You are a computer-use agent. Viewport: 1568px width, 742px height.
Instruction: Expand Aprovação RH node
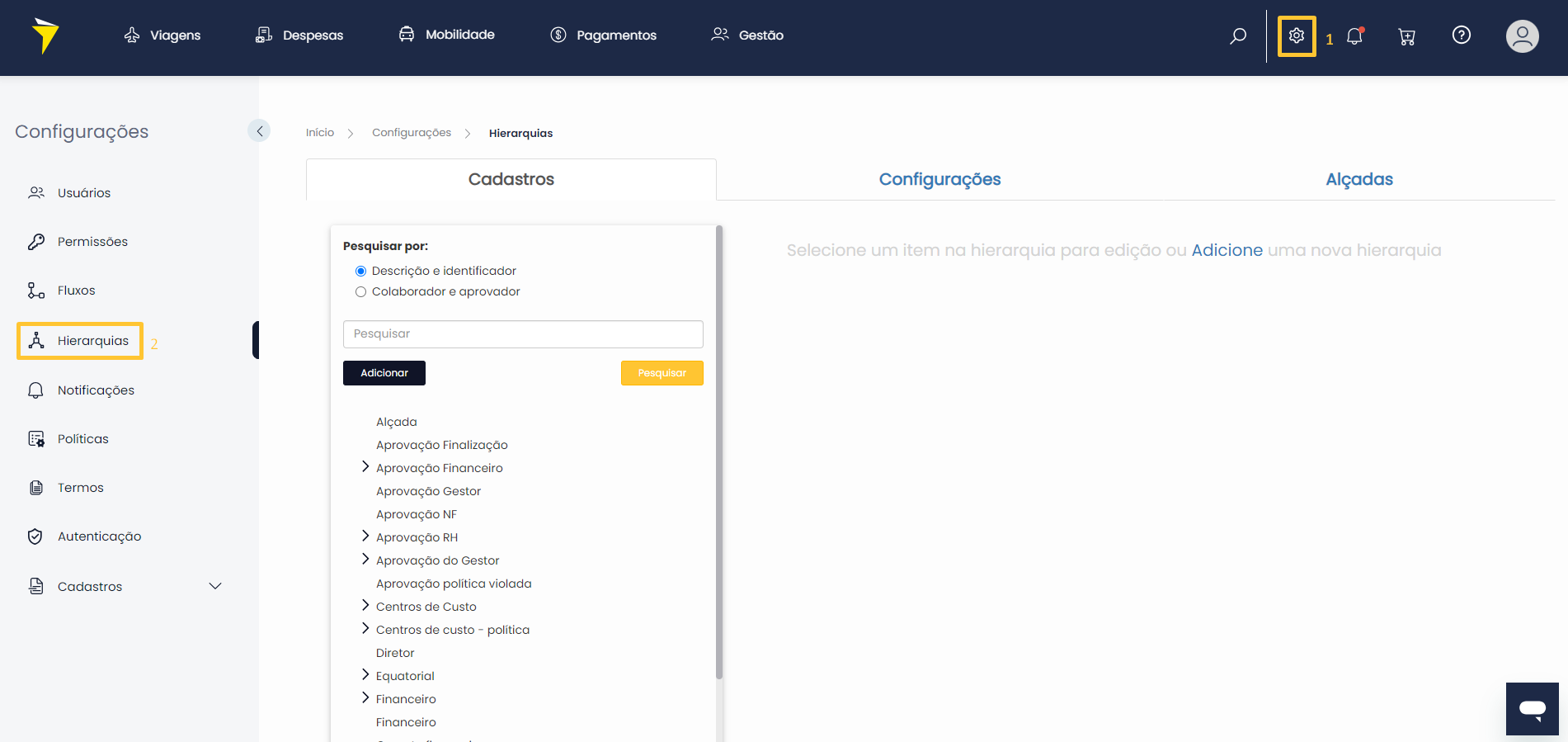coord(365,536)
